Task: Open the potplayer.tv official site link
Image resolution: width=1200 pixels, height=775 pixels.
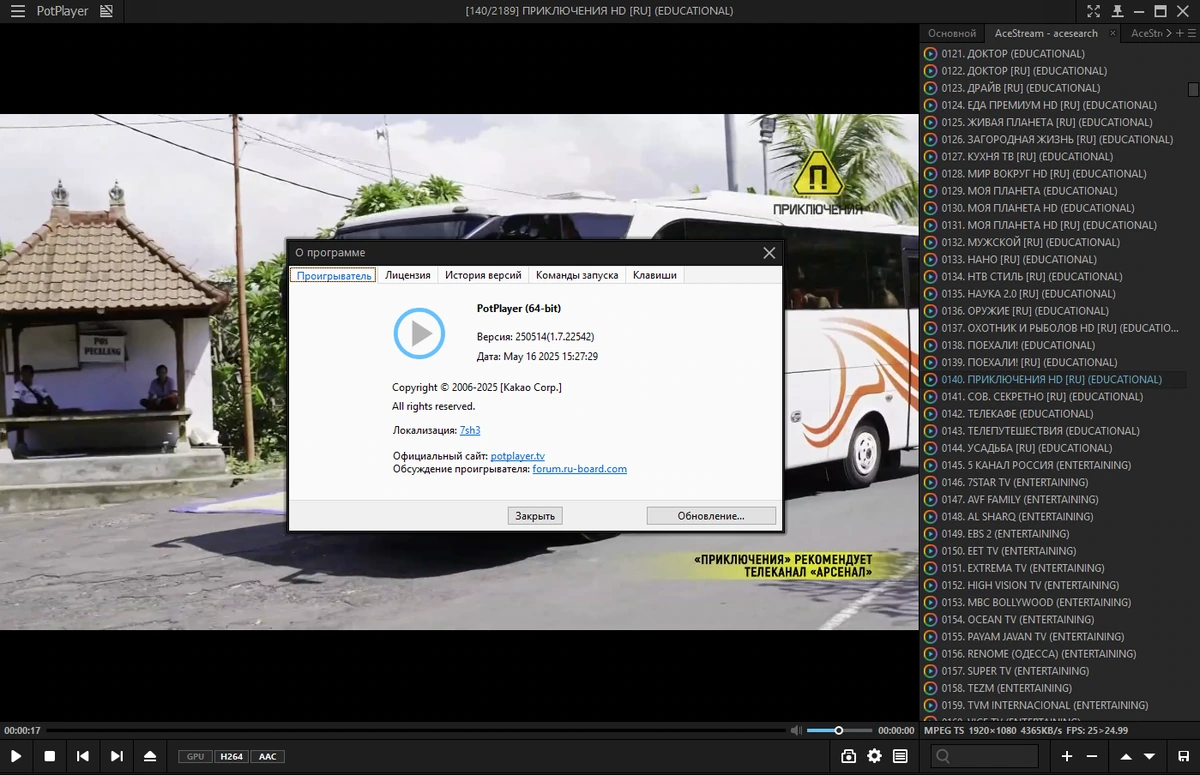Action: [x=518, y=456]
